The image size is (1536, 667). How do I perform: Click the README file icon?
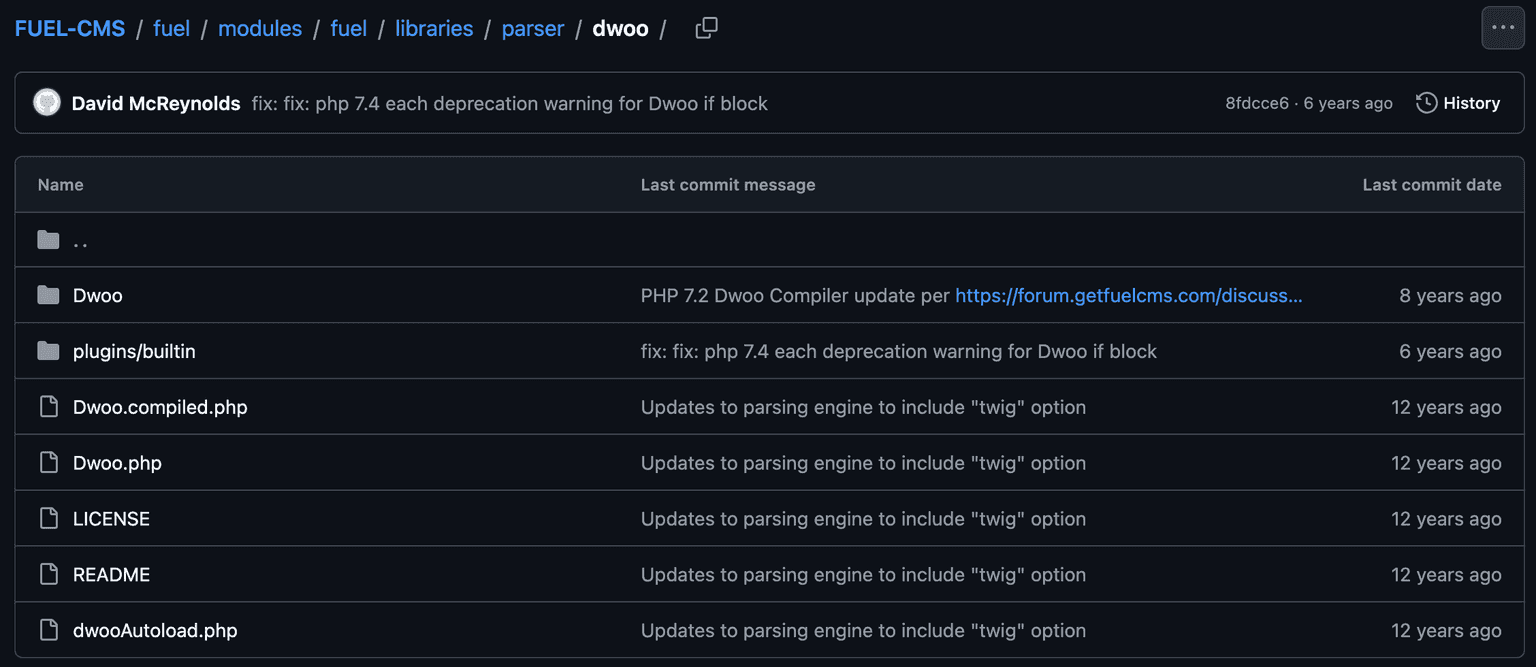(48, 575)
